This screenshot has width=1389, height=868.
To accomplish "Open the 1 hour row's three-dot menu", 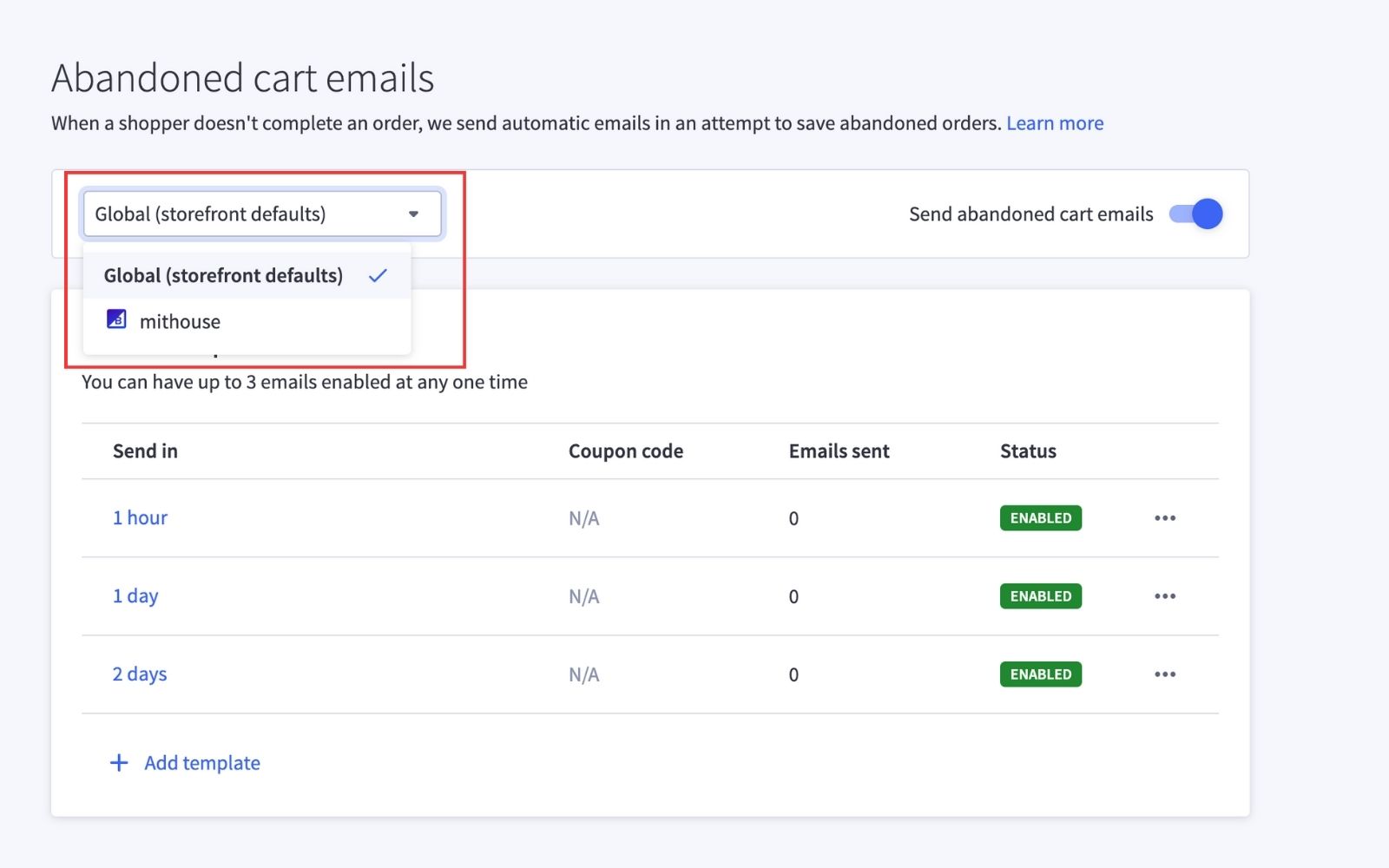I will 1165,518.
